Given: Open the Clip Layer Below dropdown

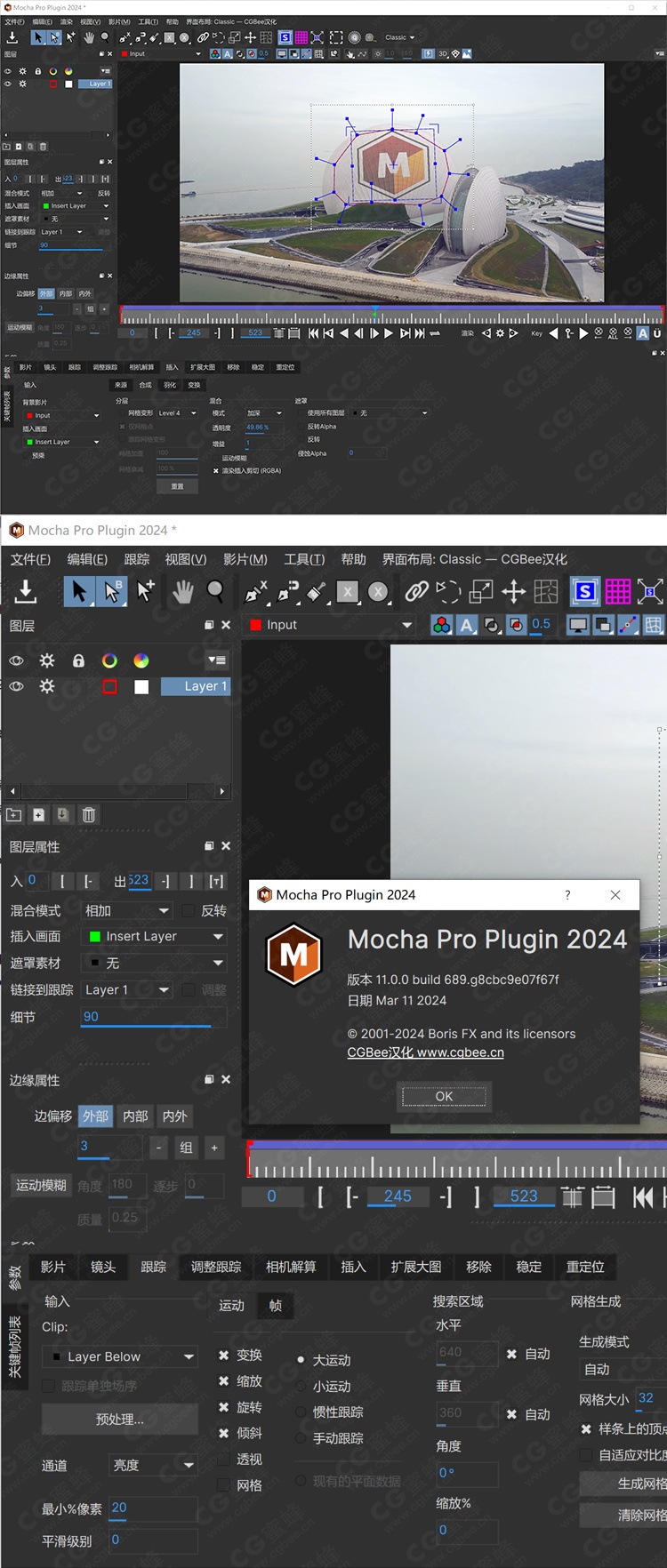Looking at the screenshot, I should pyautogui.click(x=120, y=1356).
